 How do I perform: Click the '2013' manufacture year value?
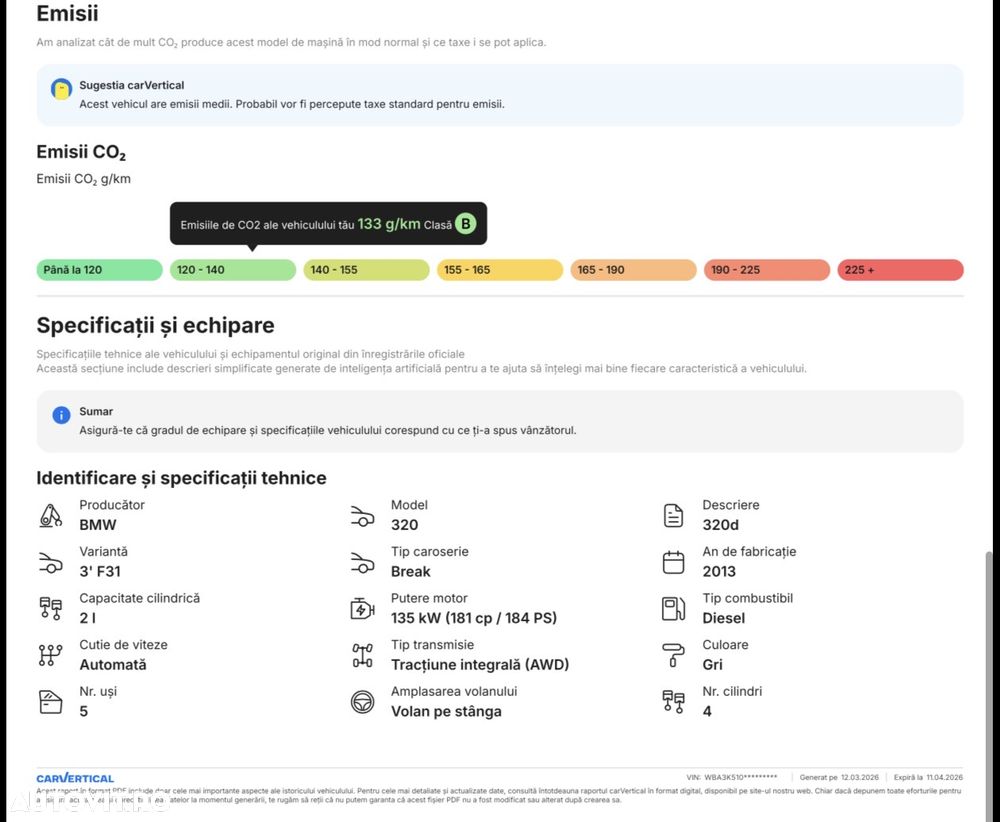coord(719,571)
